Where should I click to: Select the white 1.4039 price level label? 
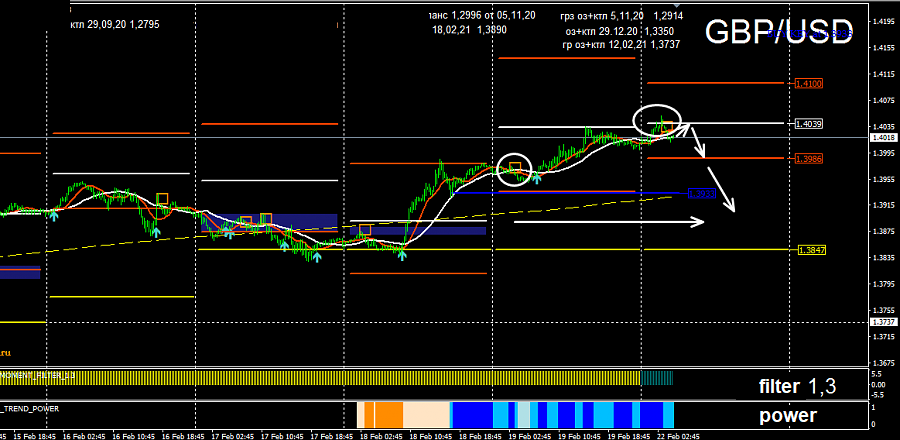coord(809,123)
